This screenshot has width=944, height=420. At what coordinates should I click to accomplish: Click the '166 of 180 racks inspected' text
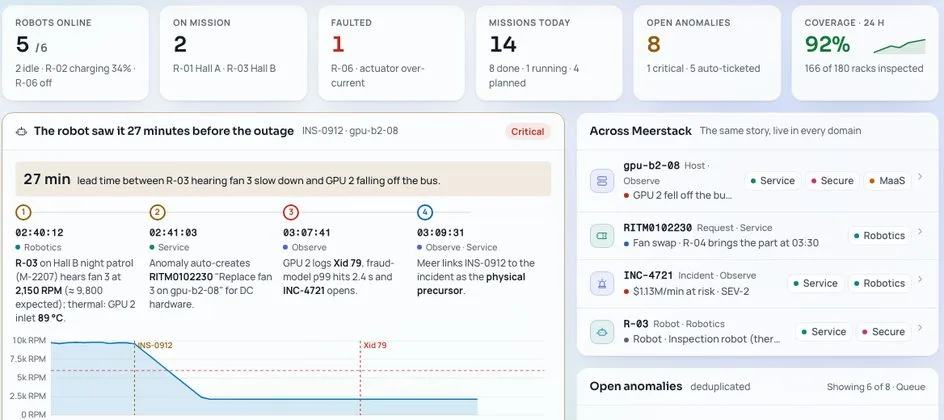pyautogui.click(x=864, y=69)
